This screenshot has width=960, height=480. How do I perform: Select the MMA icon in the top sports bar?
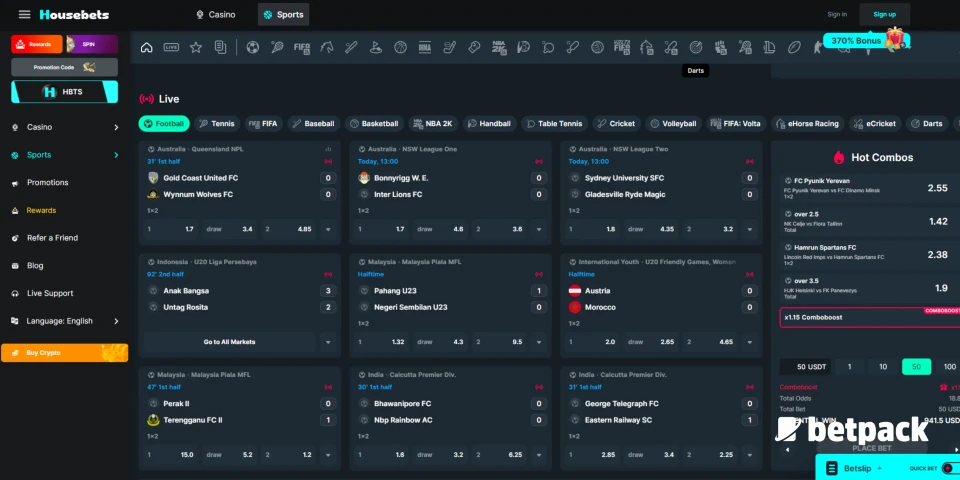pyautogui.click(x=425, y=47)
